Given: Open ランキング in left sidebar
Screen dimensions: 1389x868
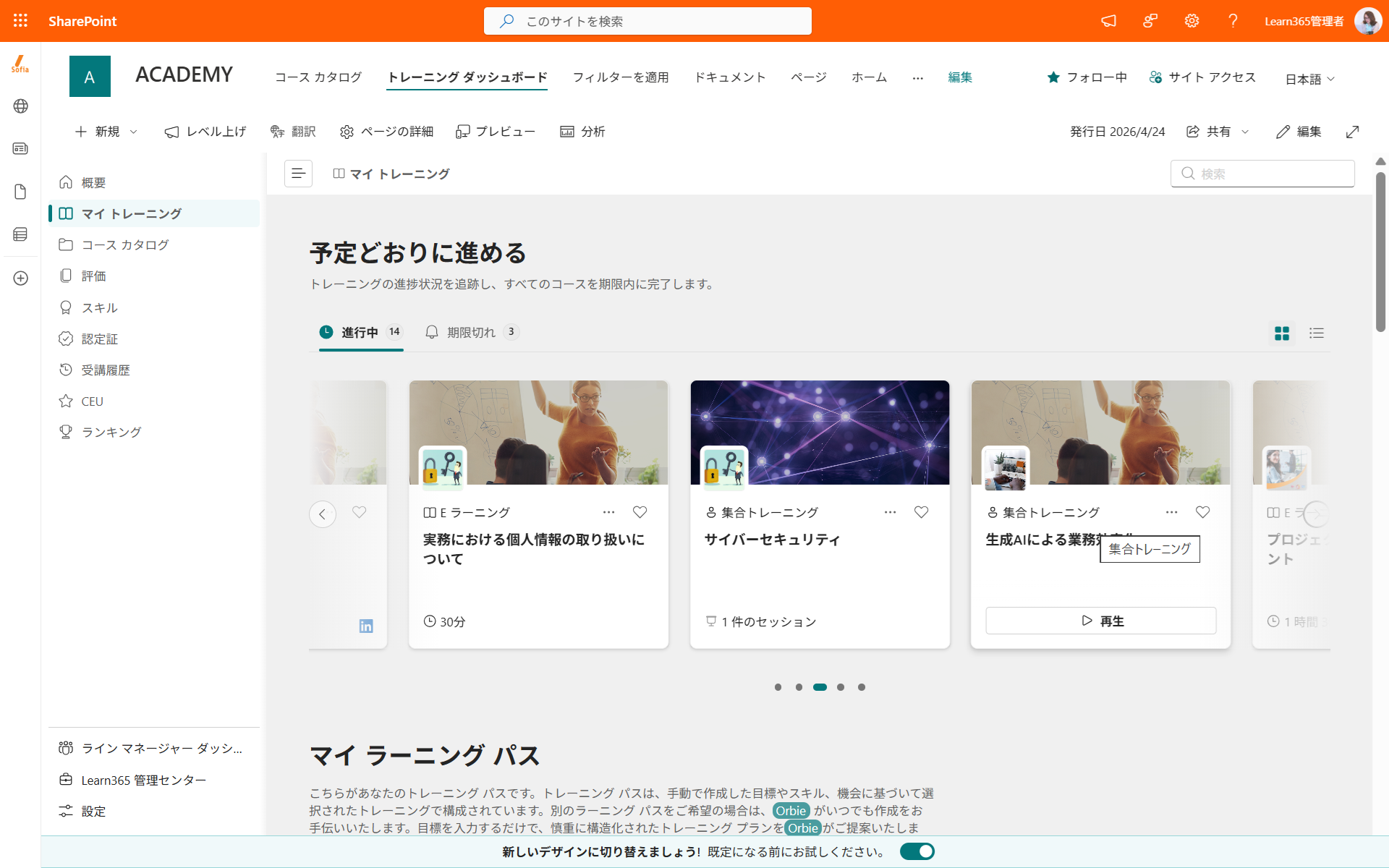Looking at the screenshot, I should 153,432.
